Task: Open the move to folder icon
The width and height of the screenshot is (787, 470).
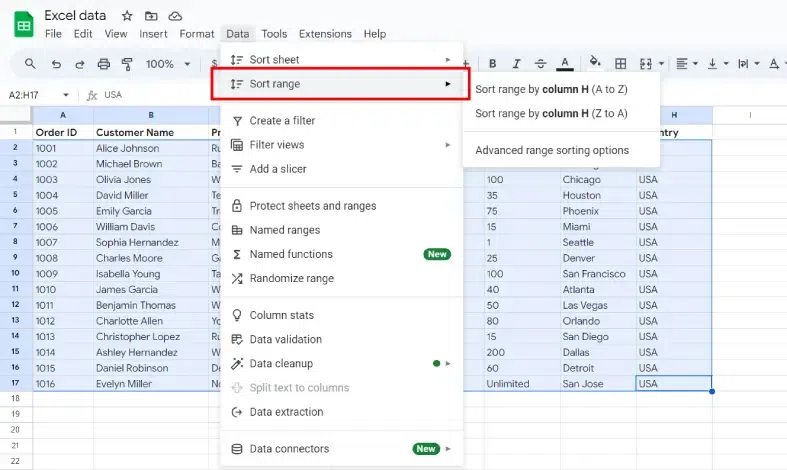Action: pyautogui.click(x=151, y=16)
